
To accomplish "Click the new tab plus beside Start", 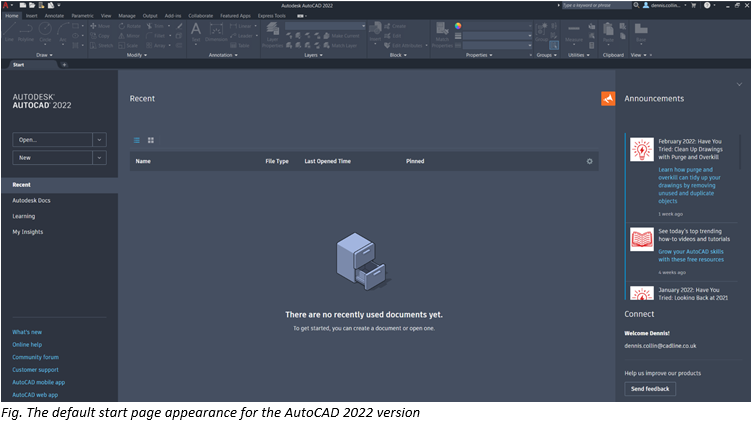I will click(x=64, y=65).
